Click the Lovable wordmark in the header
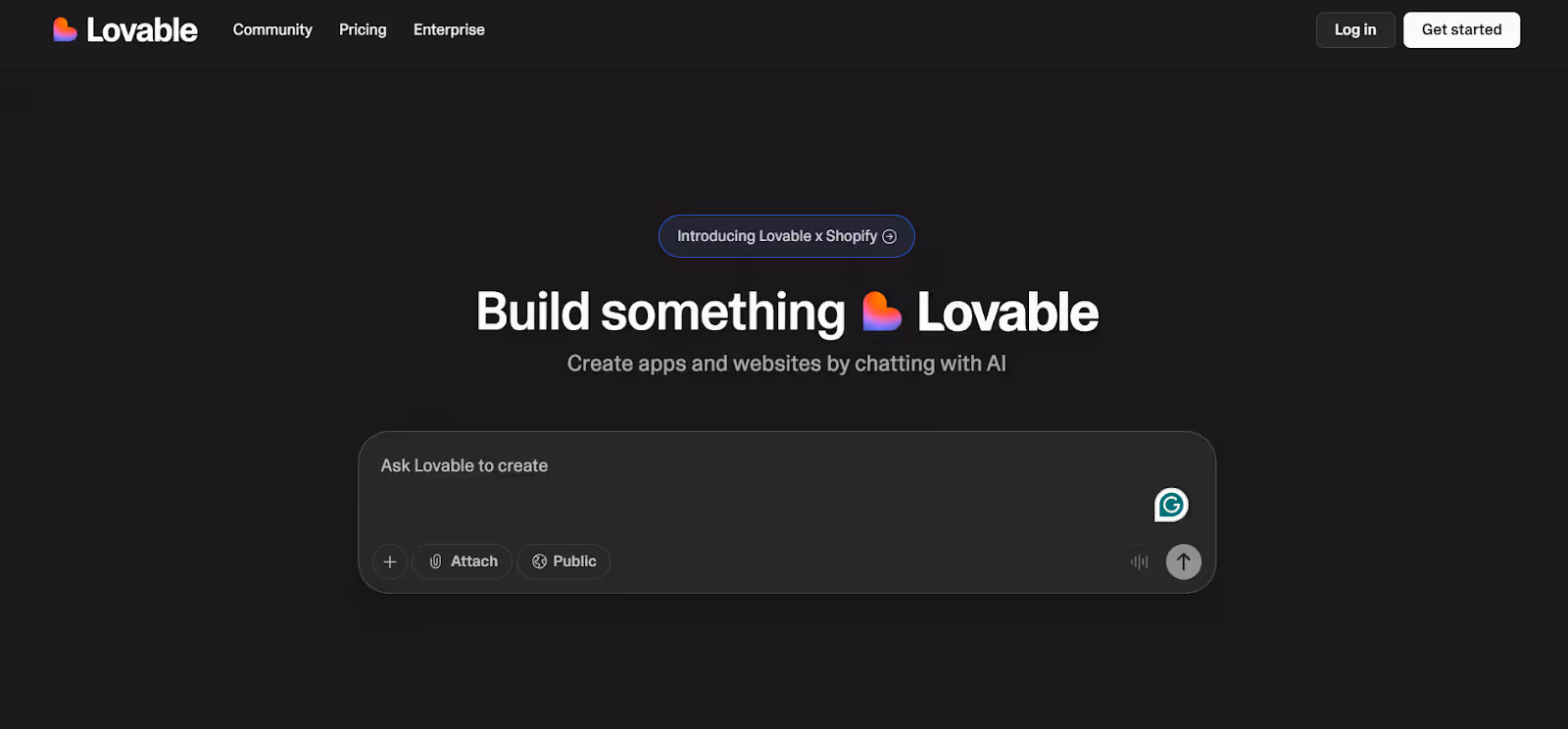1568x729 pixels. 142,29
